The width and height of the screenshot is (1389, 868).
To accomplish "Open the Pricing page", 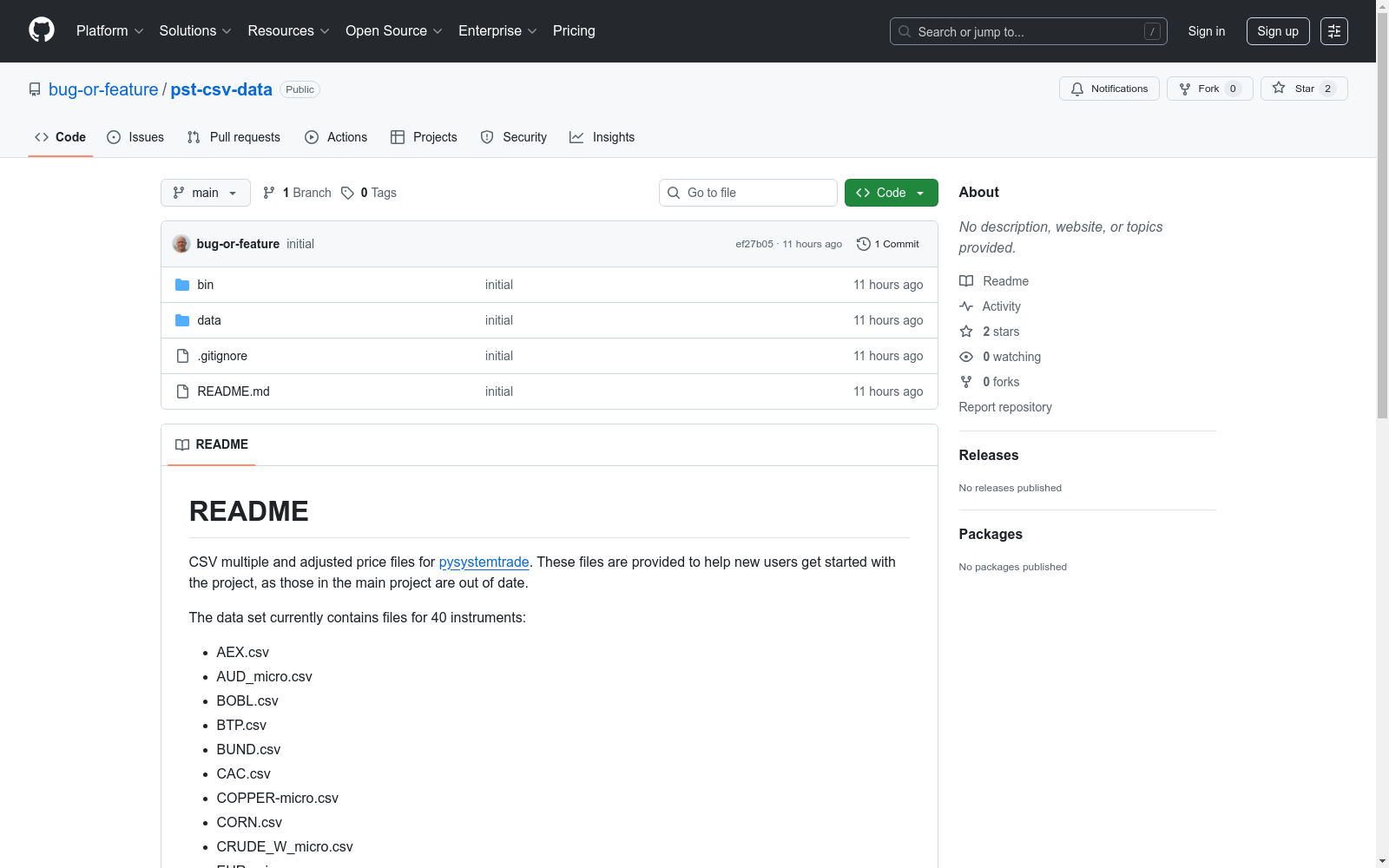I will pyautogui.click(x=574, y=30).
